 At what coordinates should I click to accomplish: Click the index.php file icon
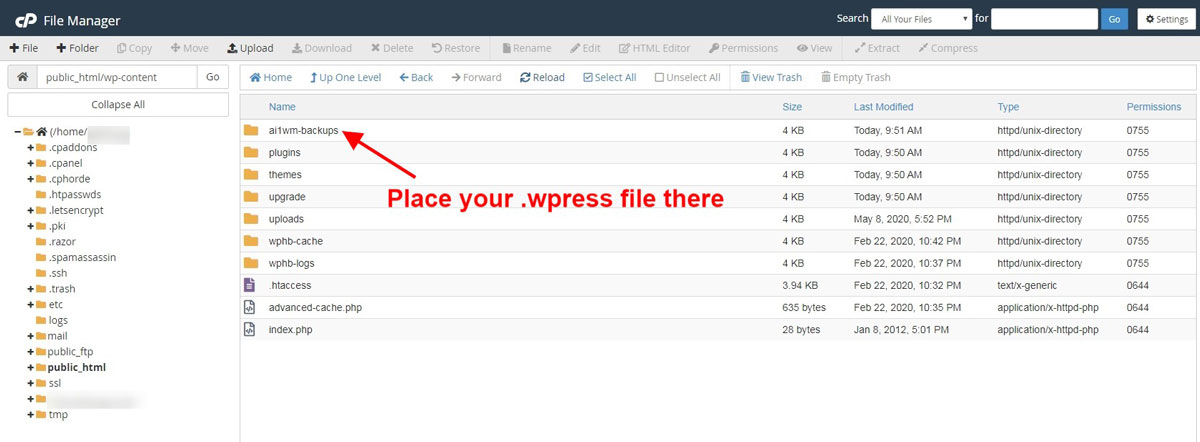point(251,329)
